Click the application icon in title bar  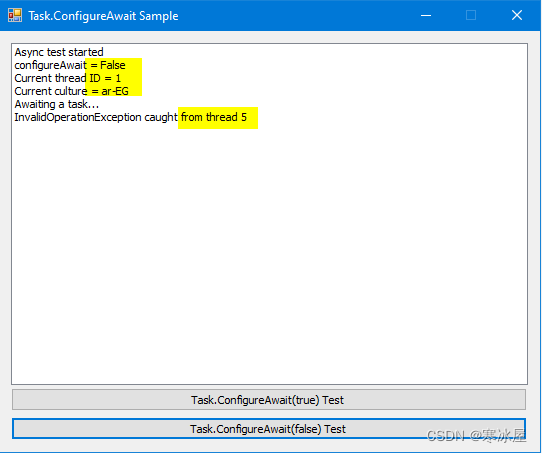tap(15, 16)
